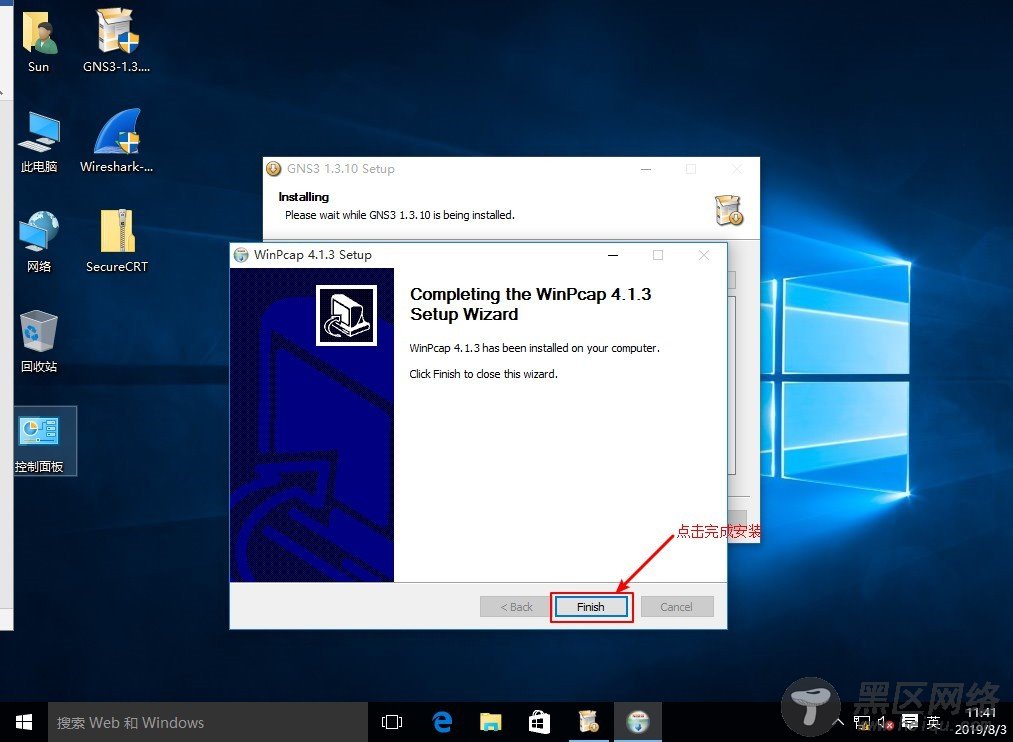Click the installer icon in GNS3 Setup header
Viewport: 1013px width, 742px height.
point(729,210)
